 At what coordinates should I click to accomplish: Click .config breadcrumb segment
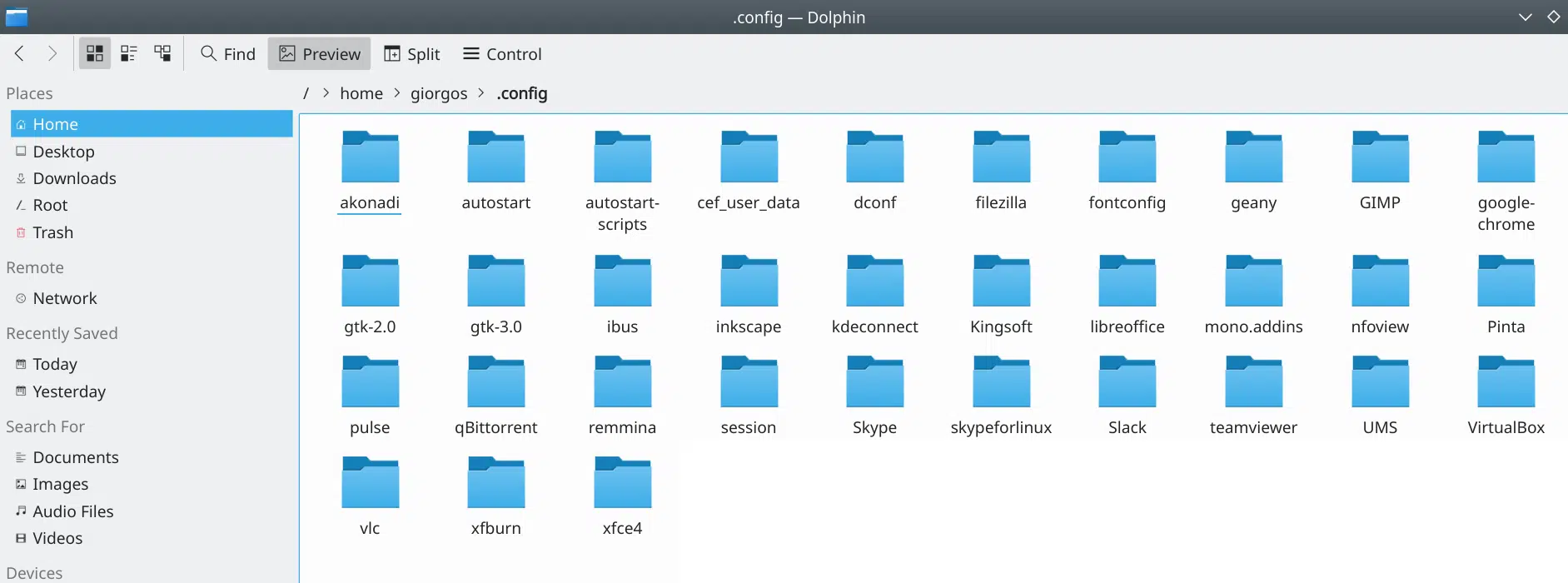(x=522, y=93)
